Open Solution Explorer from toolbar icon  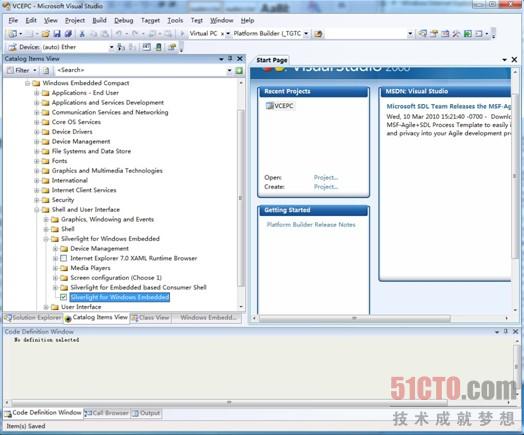point(423,34)
